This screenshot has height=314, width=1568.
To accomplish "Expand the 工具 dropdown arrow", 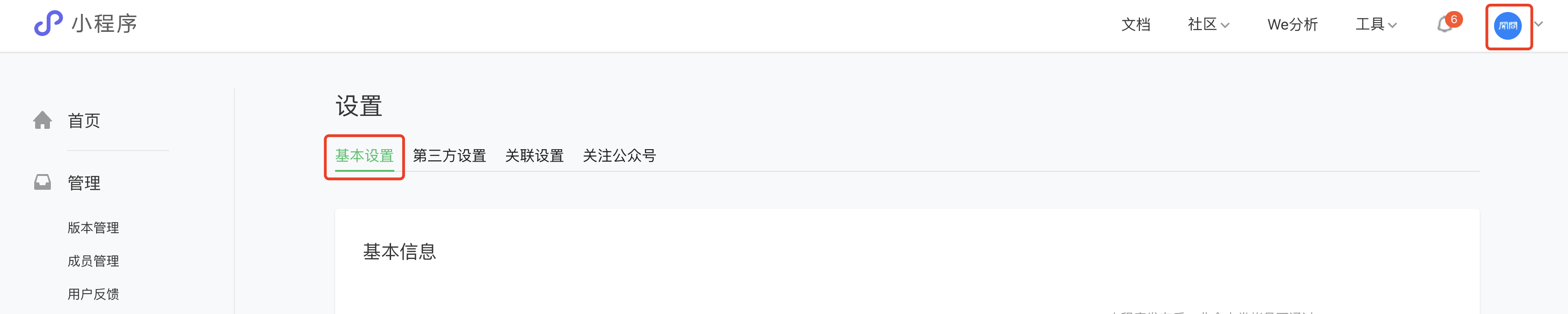I will [1392, 25].
